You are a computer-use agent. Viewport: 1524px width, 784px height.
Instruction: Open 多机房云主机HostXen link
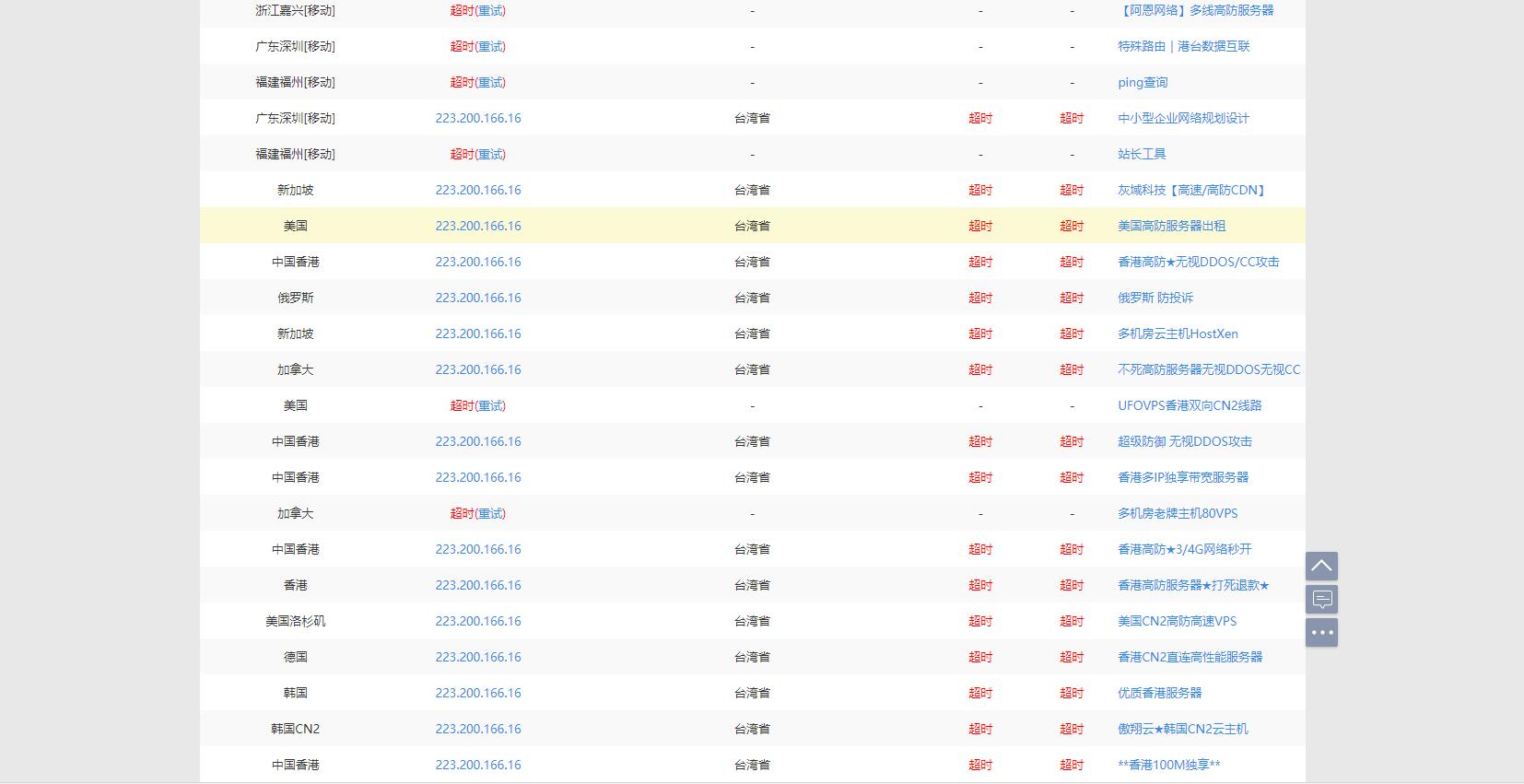pyautogui.click(x=1178, y=333)
